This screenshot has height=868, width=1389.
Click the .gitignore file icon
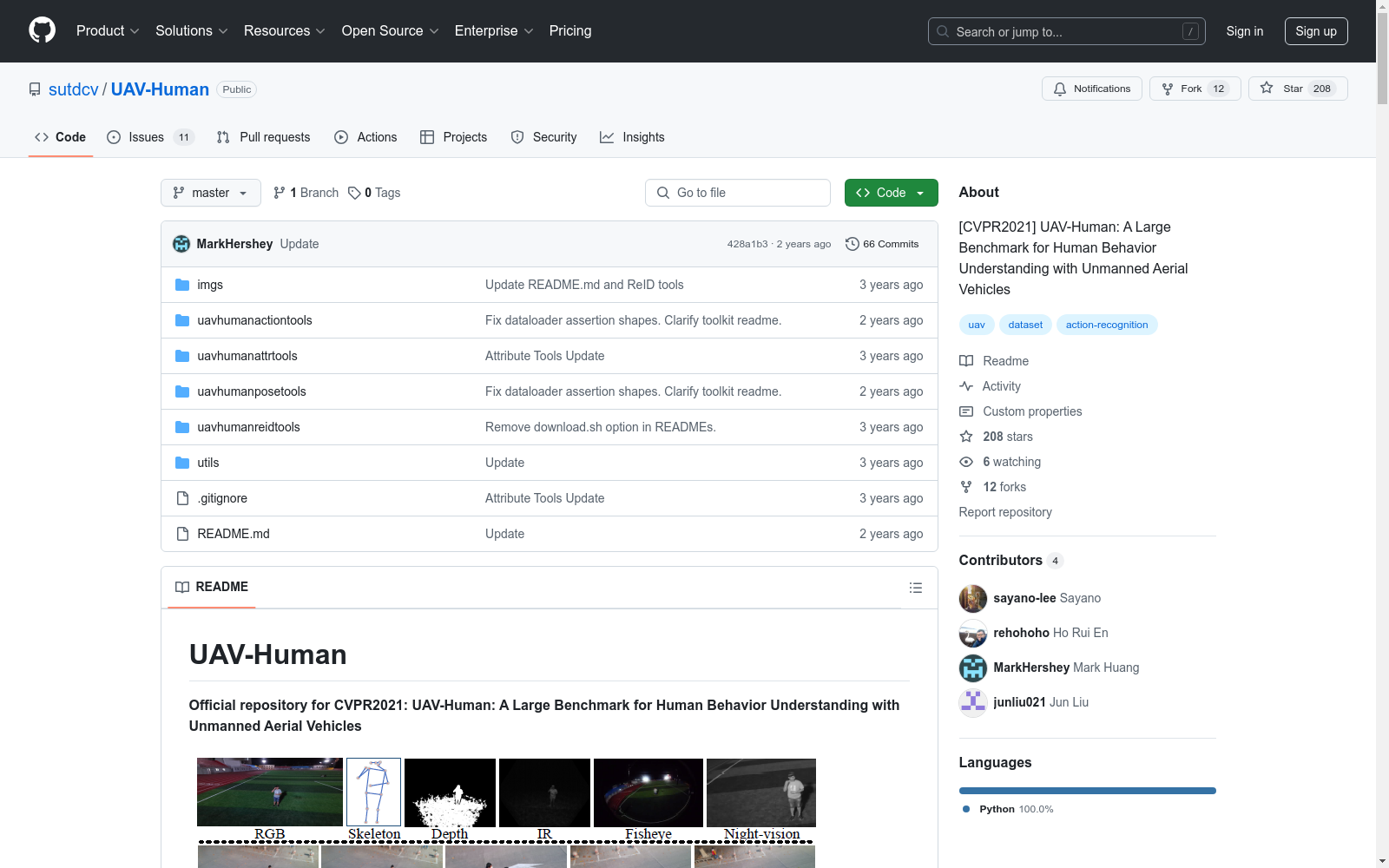182,498
